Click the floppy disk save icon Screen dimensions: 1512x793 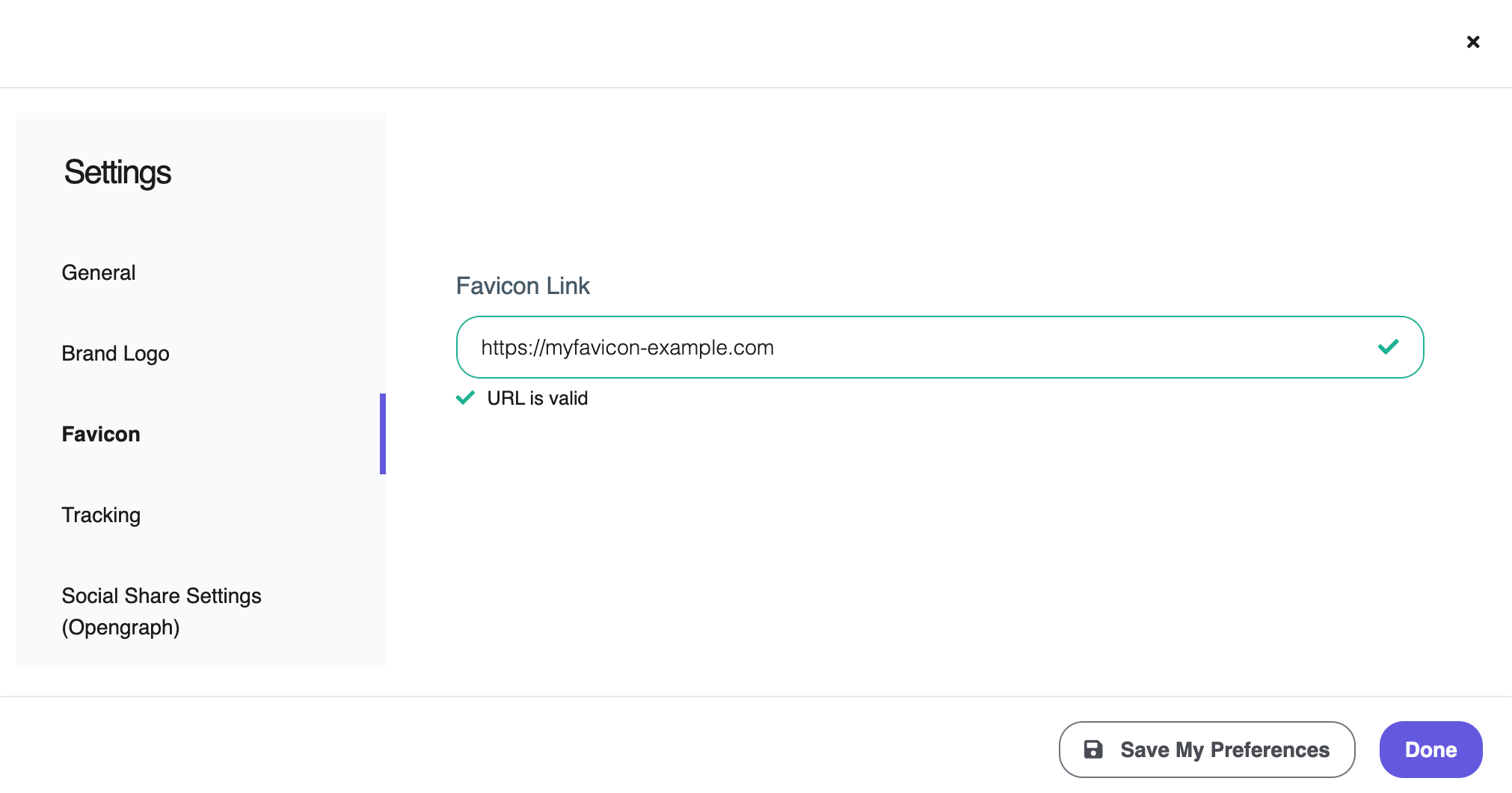pyautogui.click(x=1093, y=750)
